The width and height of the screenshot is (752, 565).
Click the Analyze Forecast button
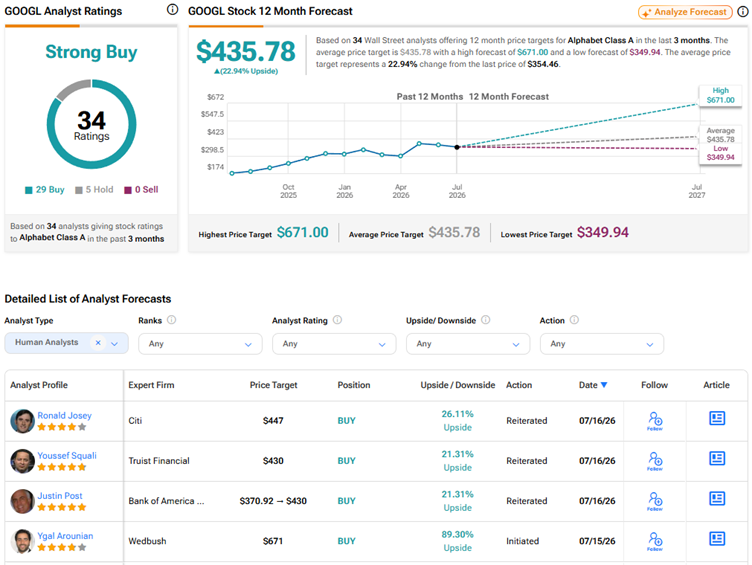pyautogui.click(x=685, y=12)
